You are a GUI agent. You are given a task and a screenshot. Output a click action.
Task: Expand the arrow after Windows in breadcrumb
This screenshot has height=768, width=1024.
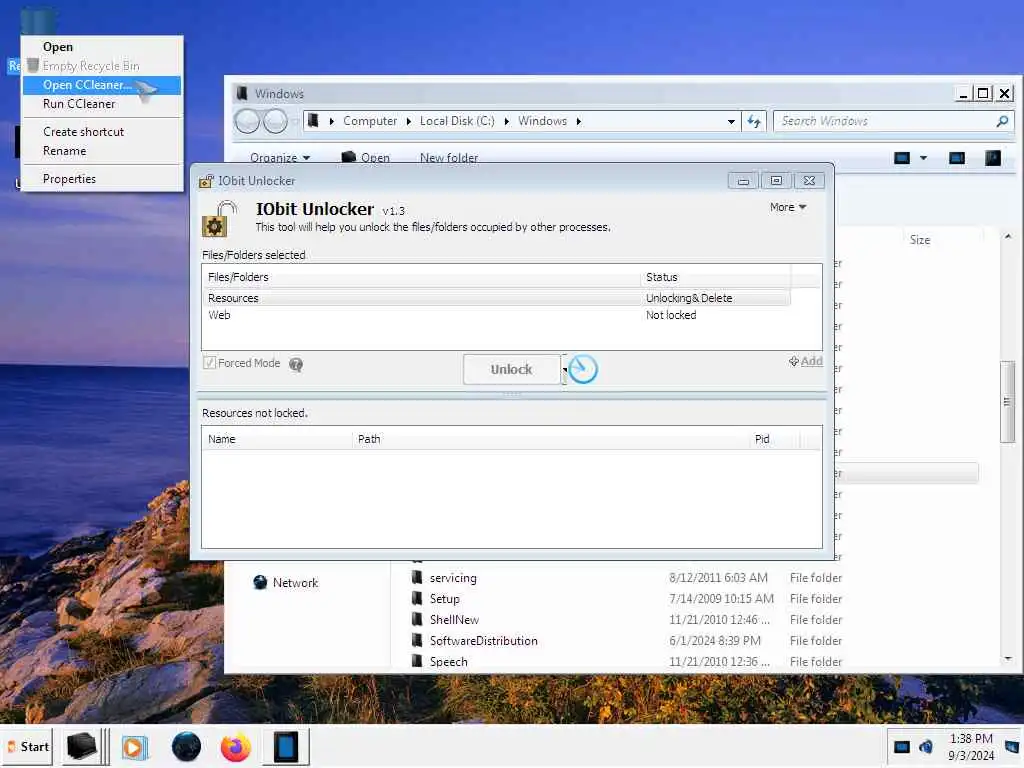pos(579,121)
